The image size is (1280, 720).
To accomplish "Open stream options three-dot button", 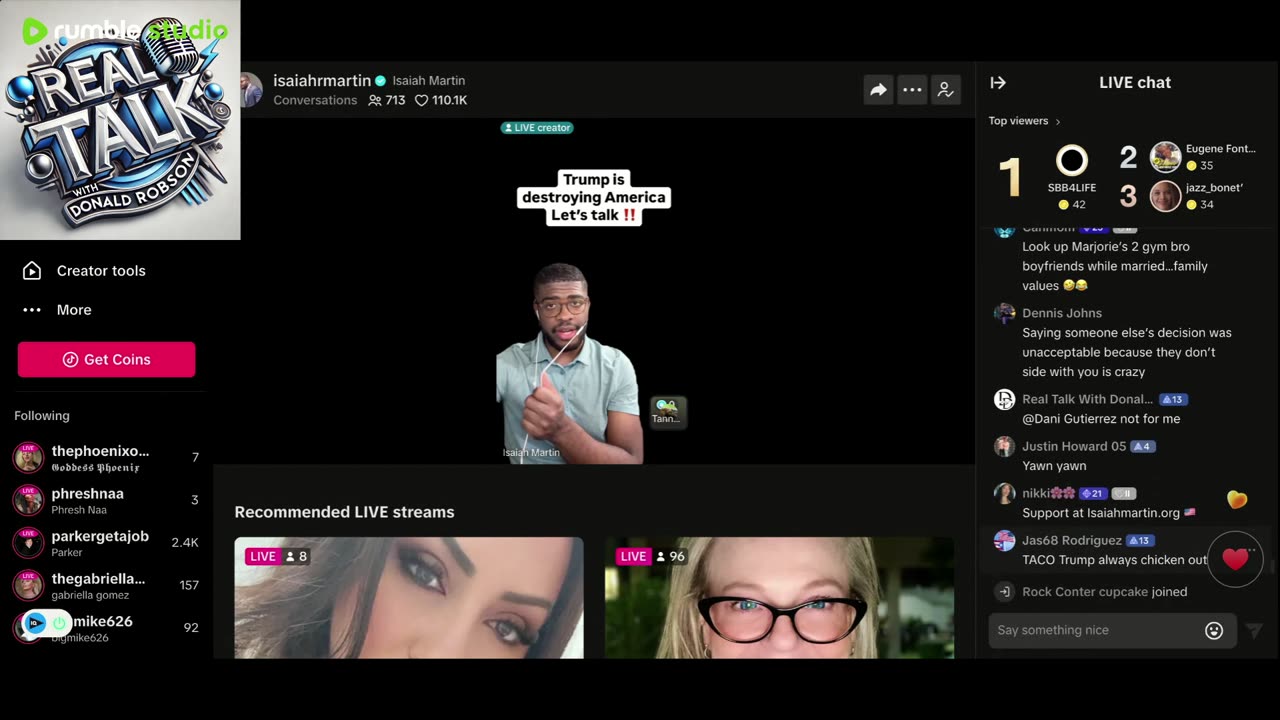I will pyautogui.click(x=912, y=90).
